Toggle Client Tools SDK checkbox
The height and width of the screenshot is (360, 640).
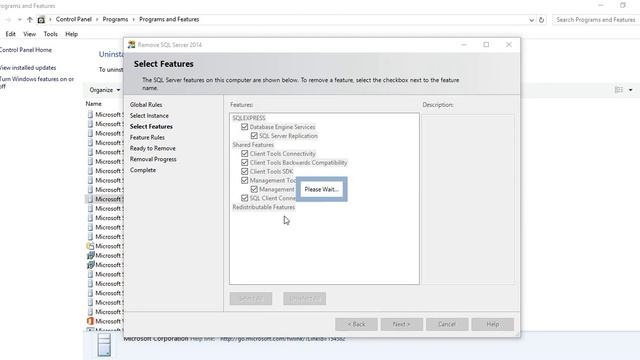click(244, 171)
